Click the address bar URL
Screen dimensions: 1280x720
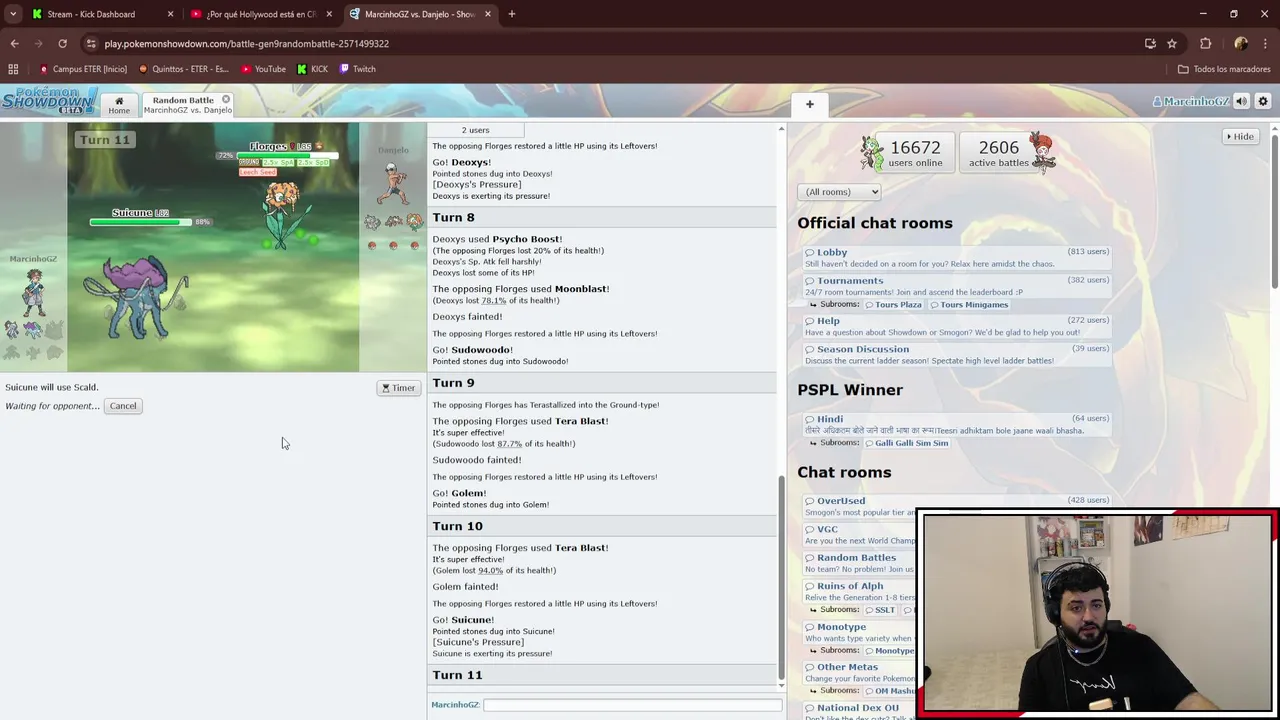click(247, 44)
